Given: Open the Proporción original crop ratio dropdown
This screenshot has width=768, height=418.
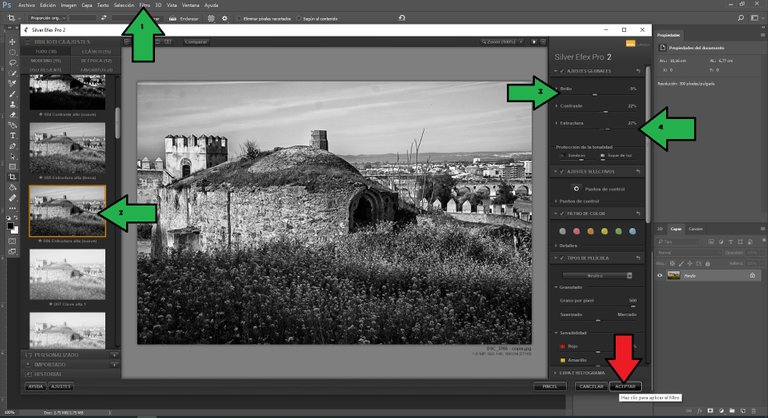Looking at the screenshot, I should (x=47, y=18).
